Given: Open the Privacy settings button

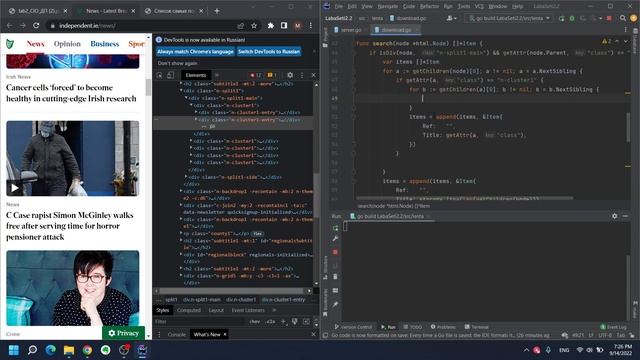Looking at the screenshot, I should click(x=123, y=333).
